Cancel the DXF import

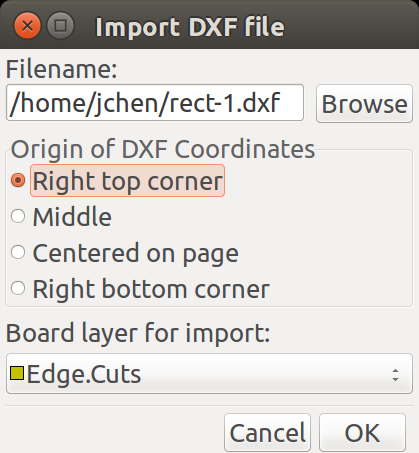point(267,432)
